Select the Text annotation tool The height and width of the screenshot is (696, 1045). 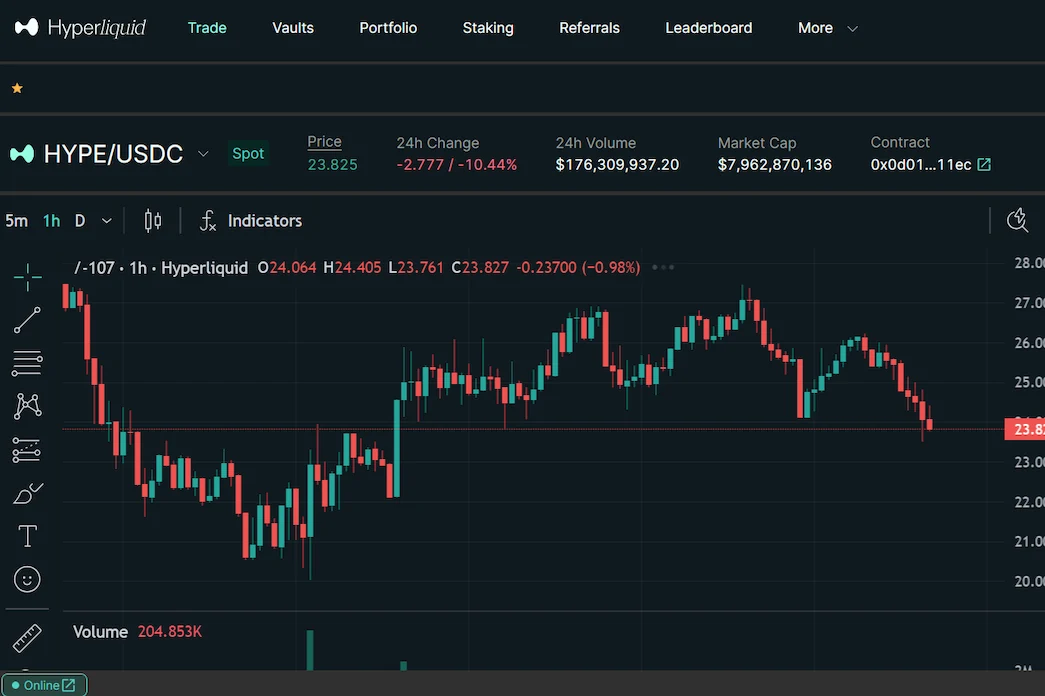click(27, 536)
